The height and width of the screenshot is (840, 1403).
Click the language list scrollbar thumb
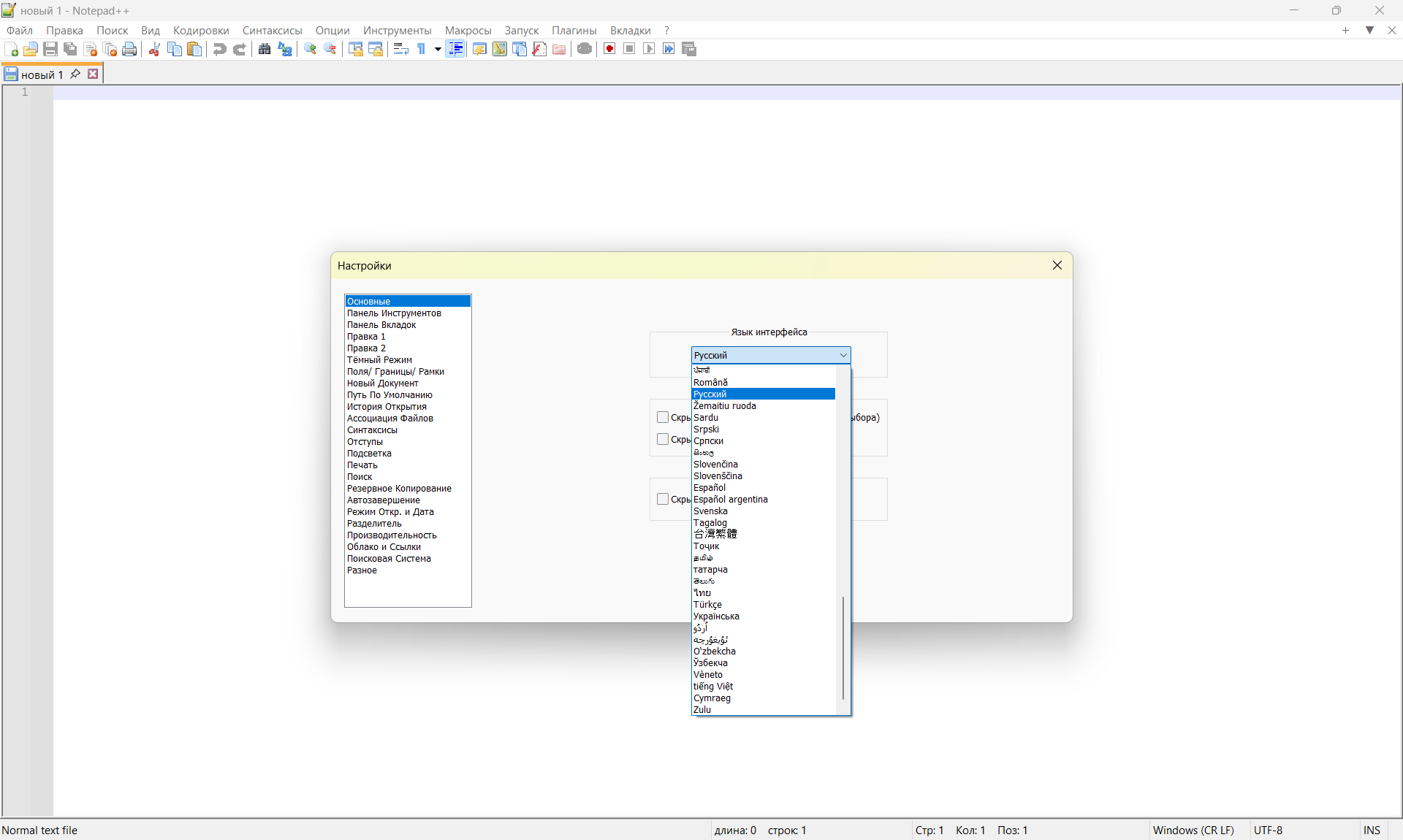(x=843, y=647)
